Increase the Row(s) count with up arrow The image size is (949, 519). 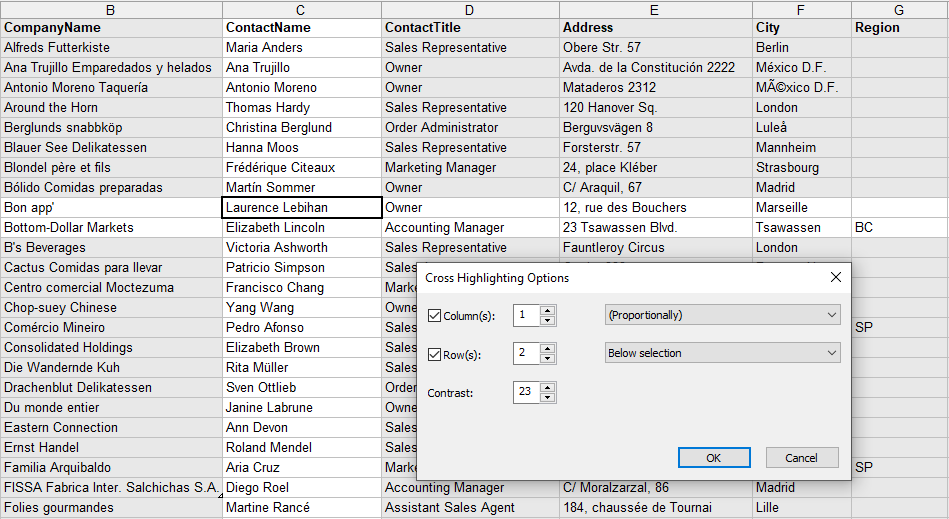[x=548, y=348]
